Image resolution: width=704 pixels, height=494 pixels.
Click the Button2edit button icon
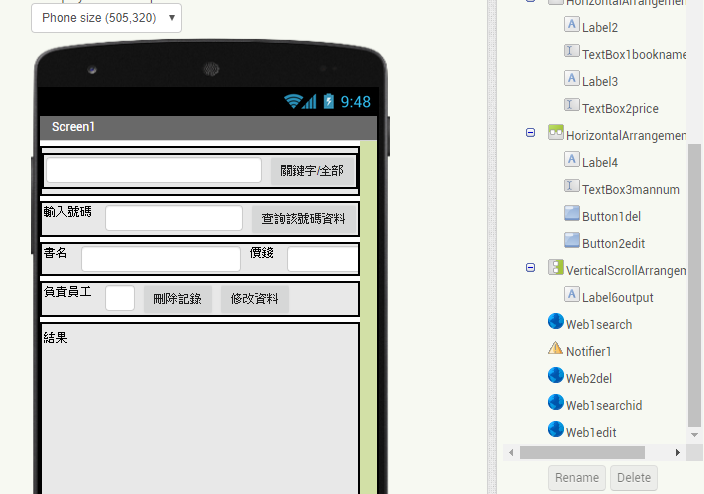point(572,240)
